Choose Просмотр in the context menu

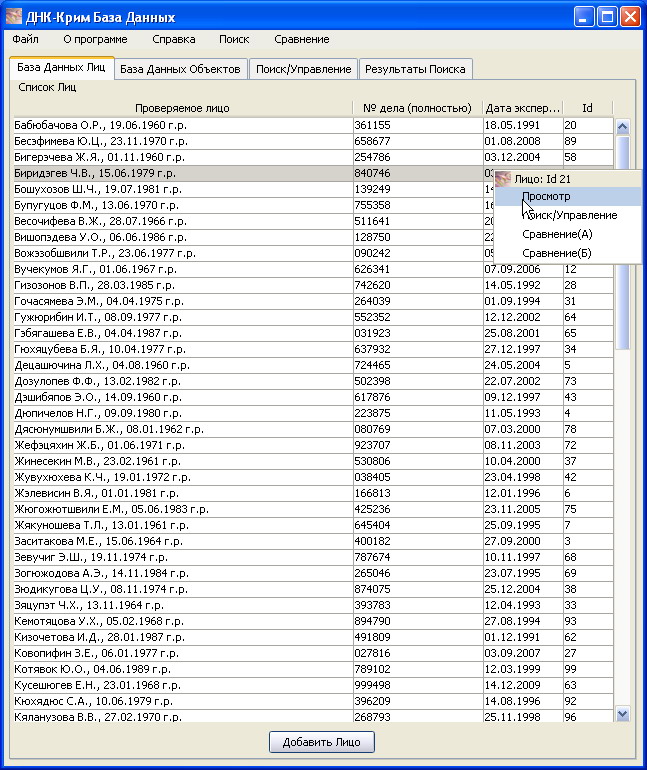[568, 196]
